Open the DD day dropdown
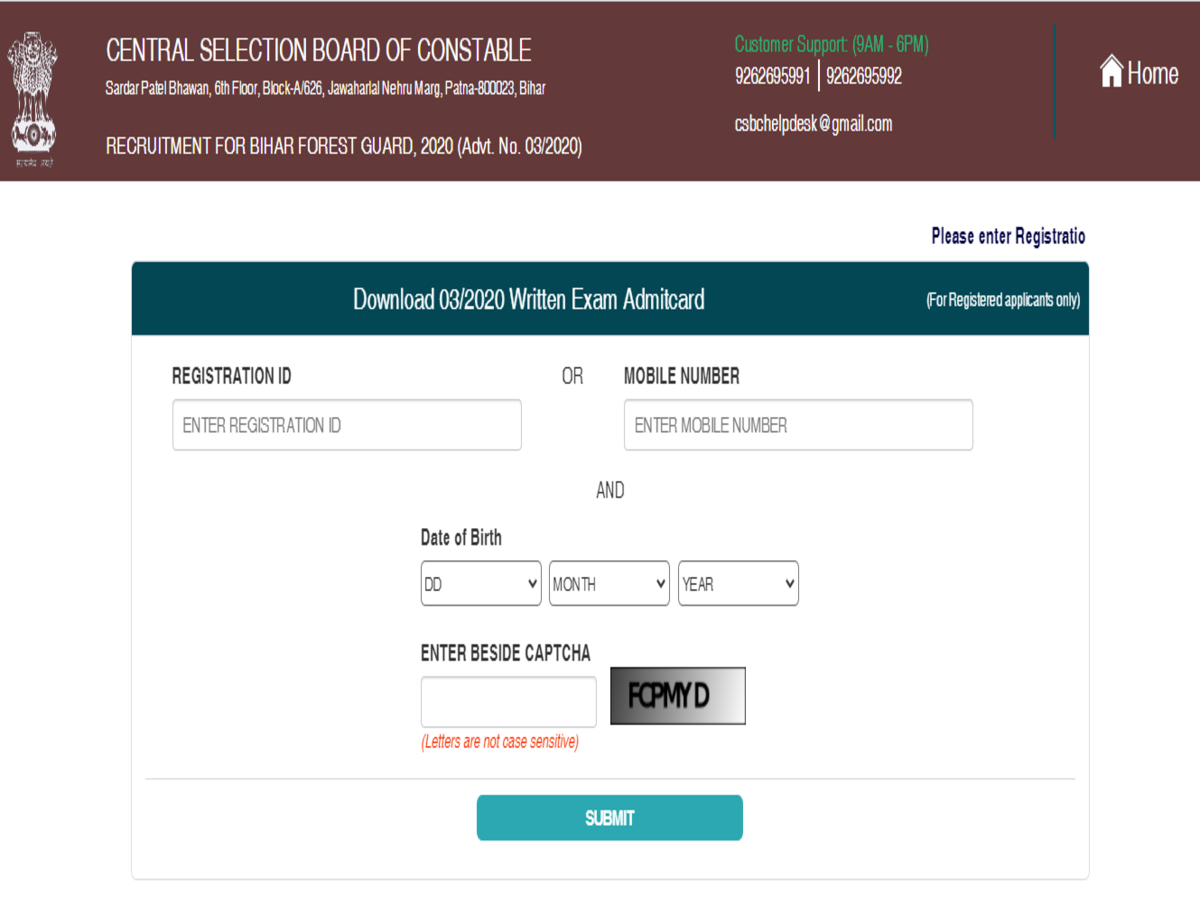Image resolution: width=1200 pixels, height=900 pixels. coord(481,584)
